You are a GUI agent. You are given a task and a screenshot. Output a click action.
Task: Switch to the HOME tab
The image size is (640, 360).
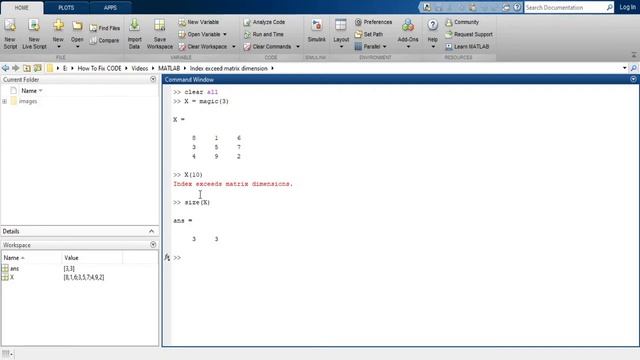22,8
